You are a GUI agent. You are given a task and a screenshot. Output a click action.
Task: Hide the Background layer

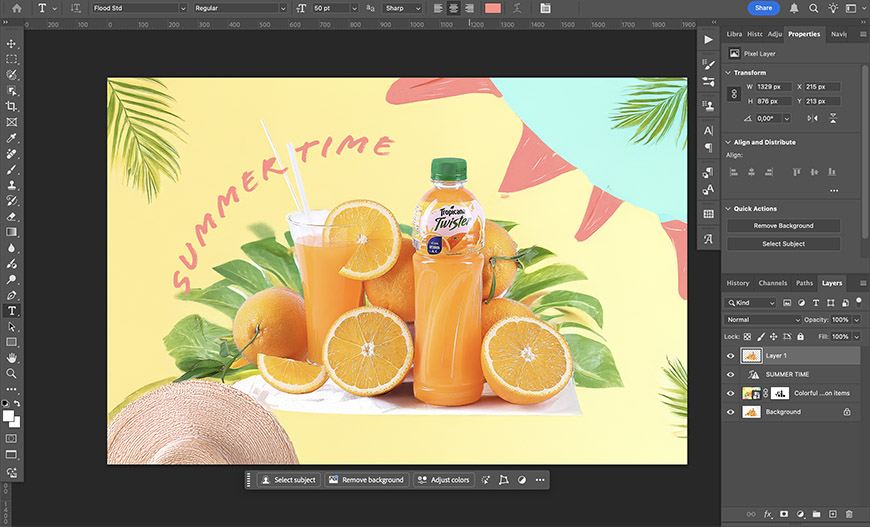(x=730, y=411)
